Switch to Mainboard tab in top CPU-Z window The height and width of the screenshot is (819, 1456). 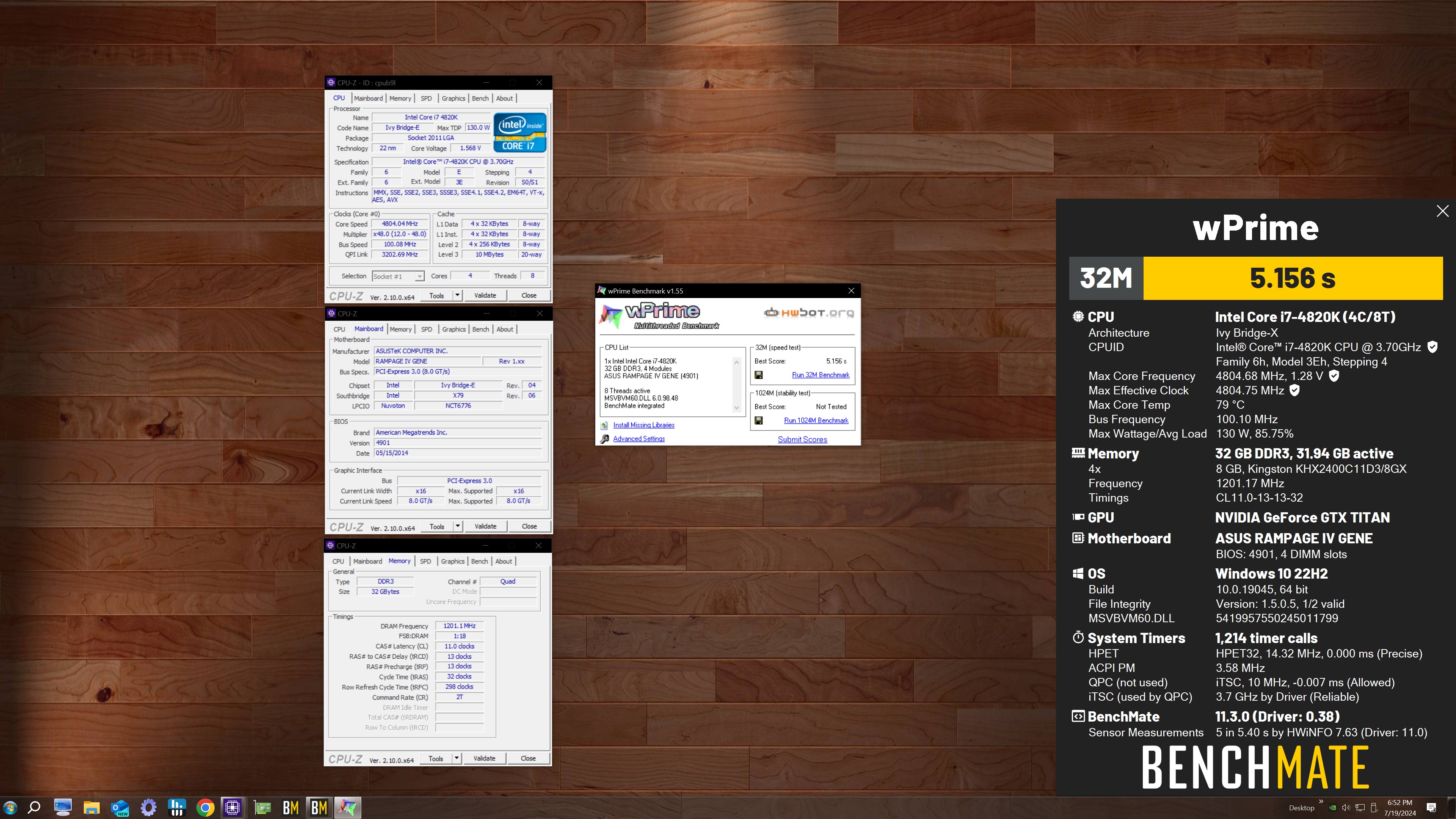click(369, 98)
